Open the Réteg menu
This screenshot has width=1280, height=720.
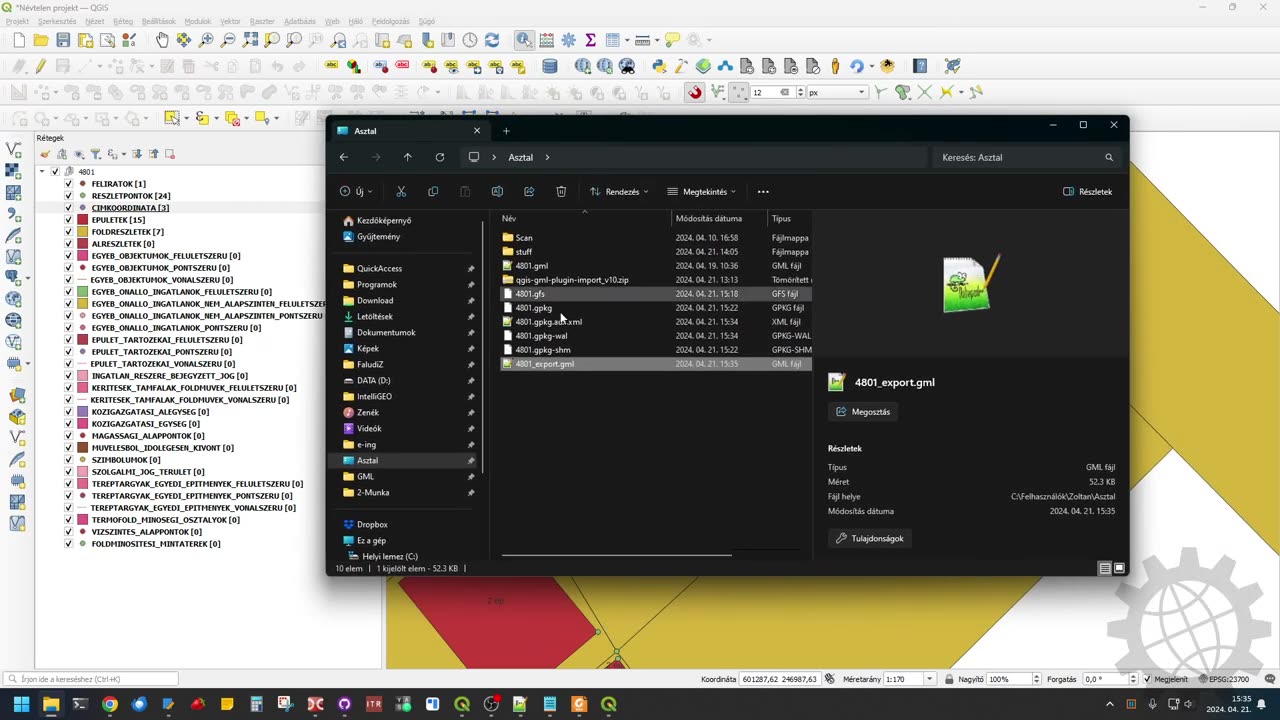coord(123,21)
